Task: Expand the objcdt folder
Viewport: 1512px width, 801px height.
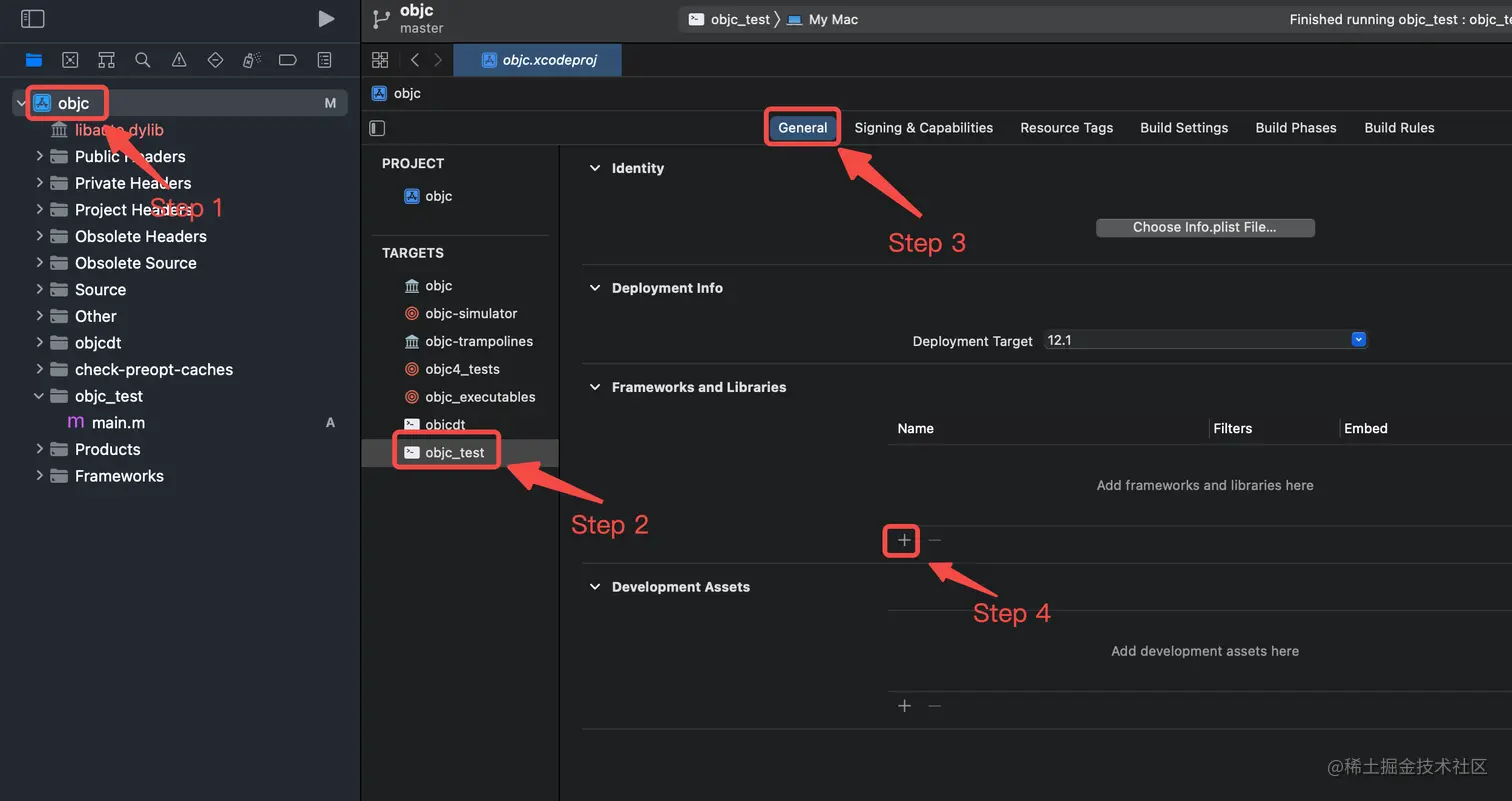Action: pos(39,342)
